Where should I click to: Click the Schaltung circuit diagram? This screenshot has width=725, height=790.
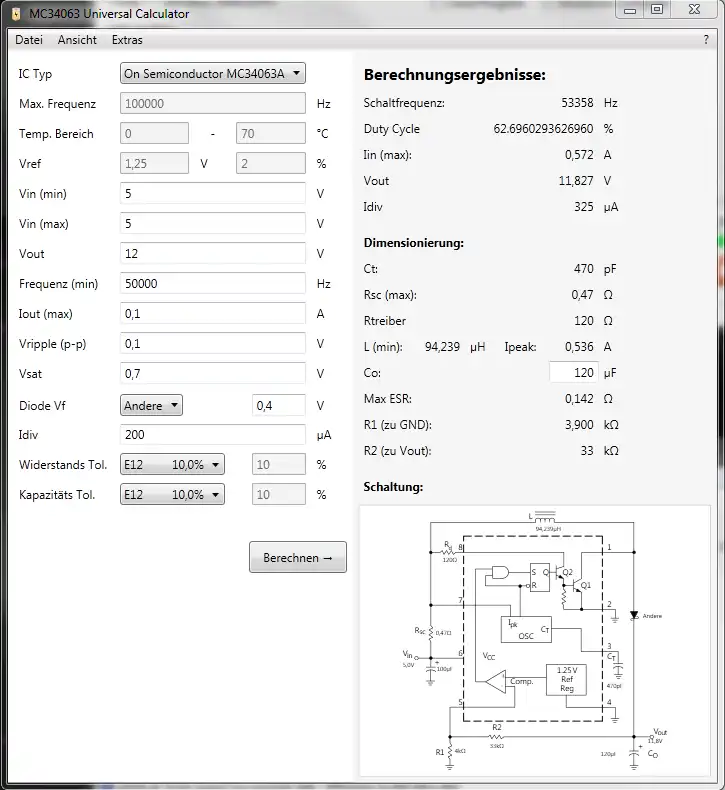click(x=535, y=641)
